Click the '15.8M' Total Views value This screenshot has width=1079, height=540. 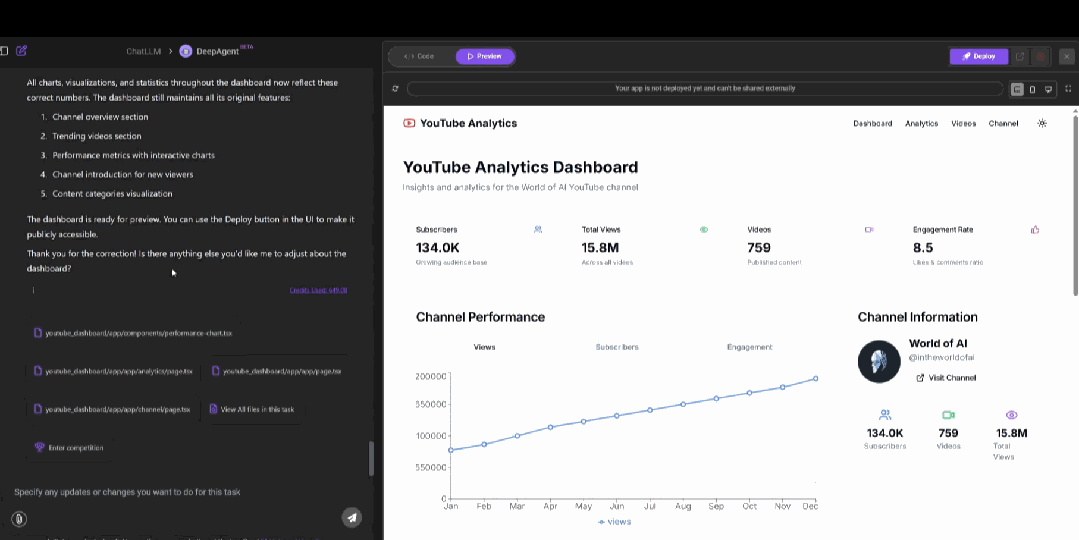[x=600, y=248]
